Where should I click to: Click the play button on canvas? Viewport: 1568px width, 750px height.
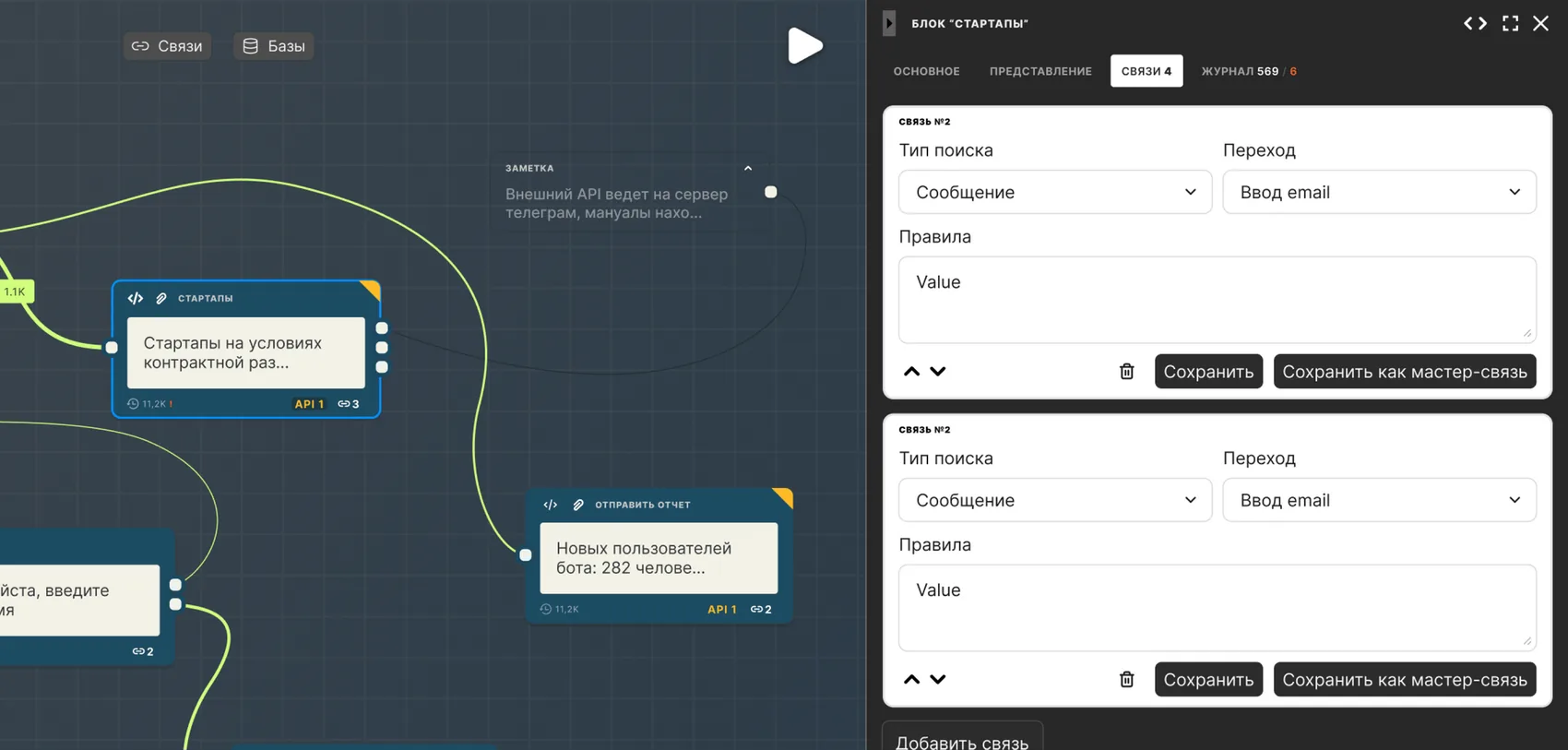coord(804,45)
